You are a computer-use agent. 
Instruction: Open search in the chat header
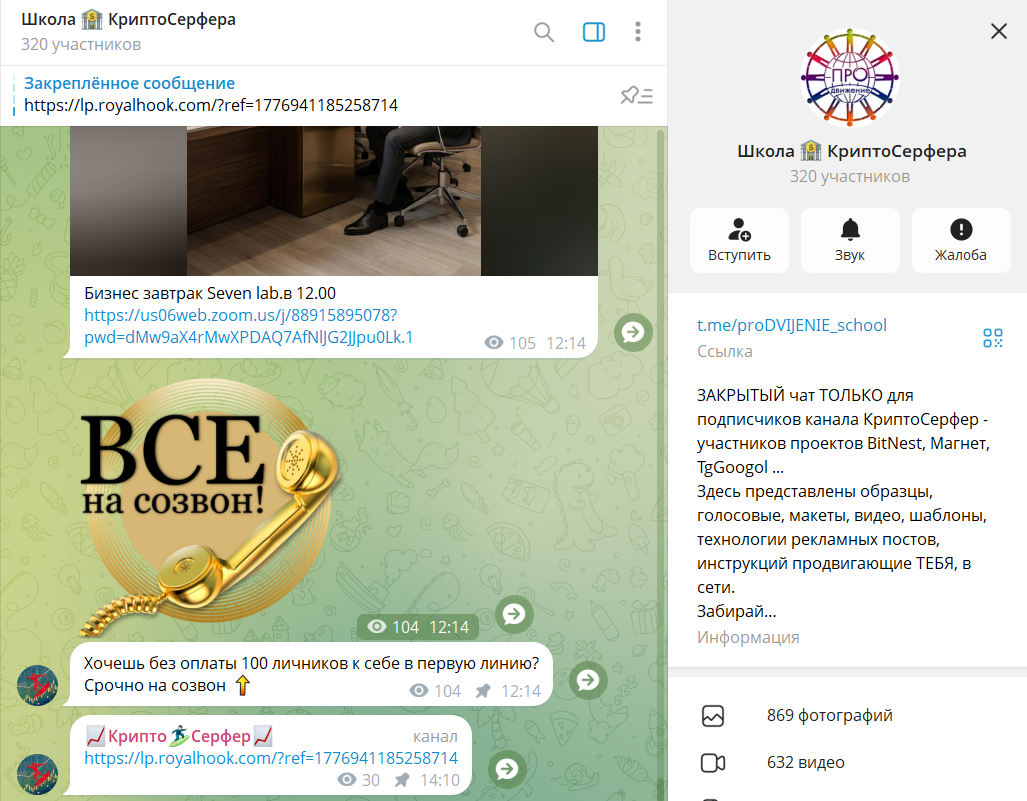[544, 31]
